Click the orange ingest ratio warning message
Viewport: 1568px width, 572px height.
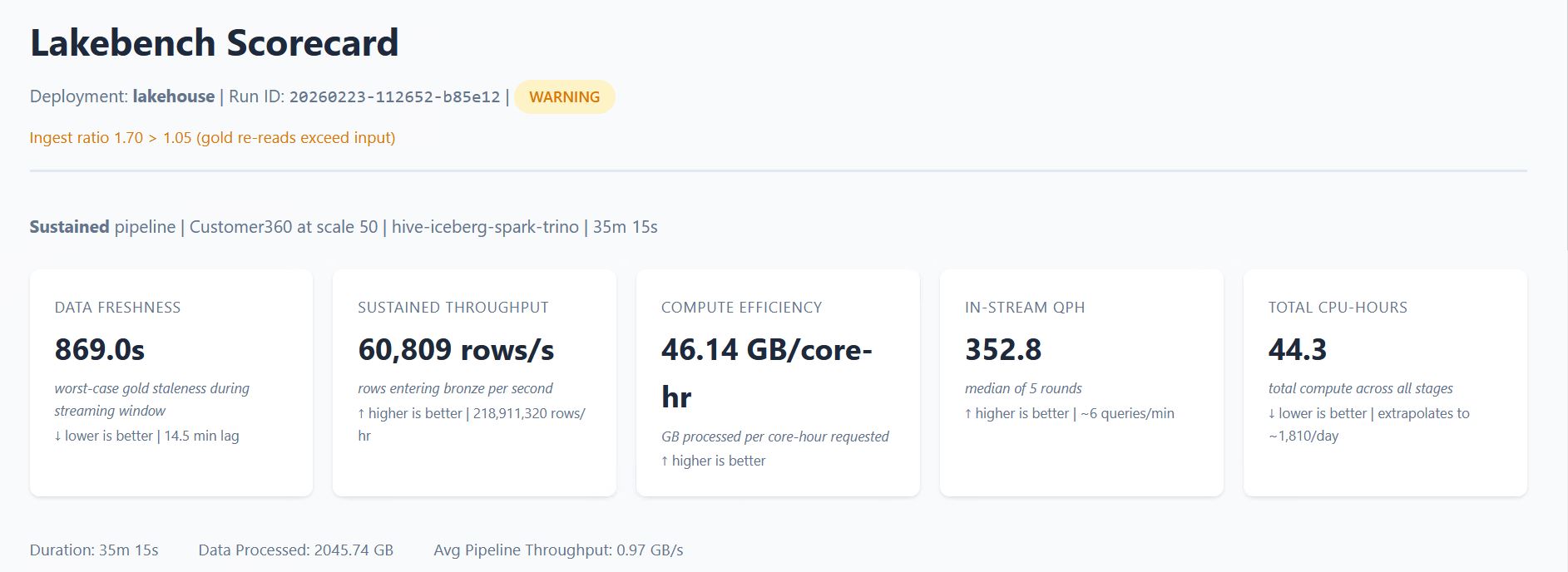(x=212, y=138)
